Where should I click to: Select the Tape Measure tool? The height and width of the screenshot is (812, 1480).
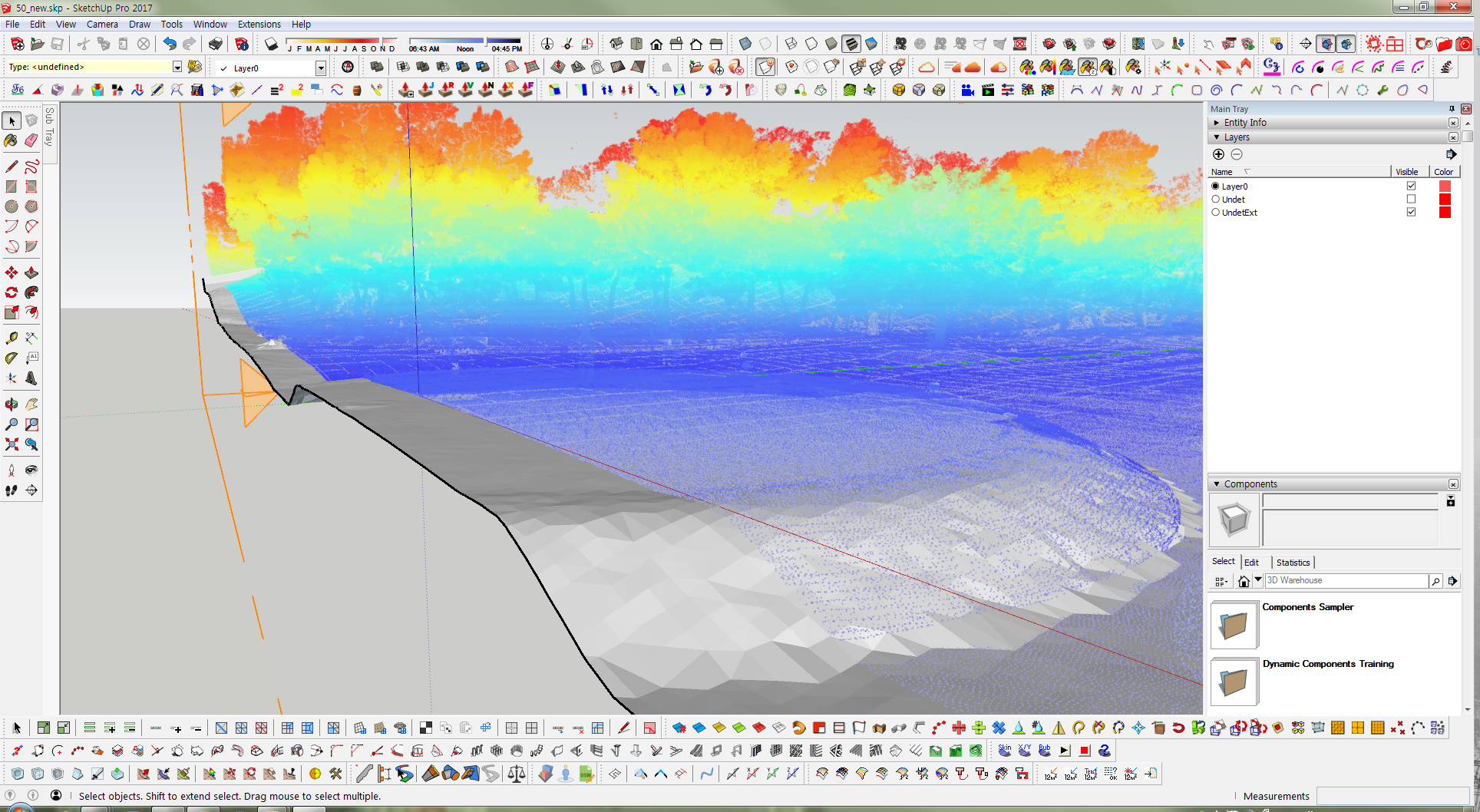tap(12, 338)
